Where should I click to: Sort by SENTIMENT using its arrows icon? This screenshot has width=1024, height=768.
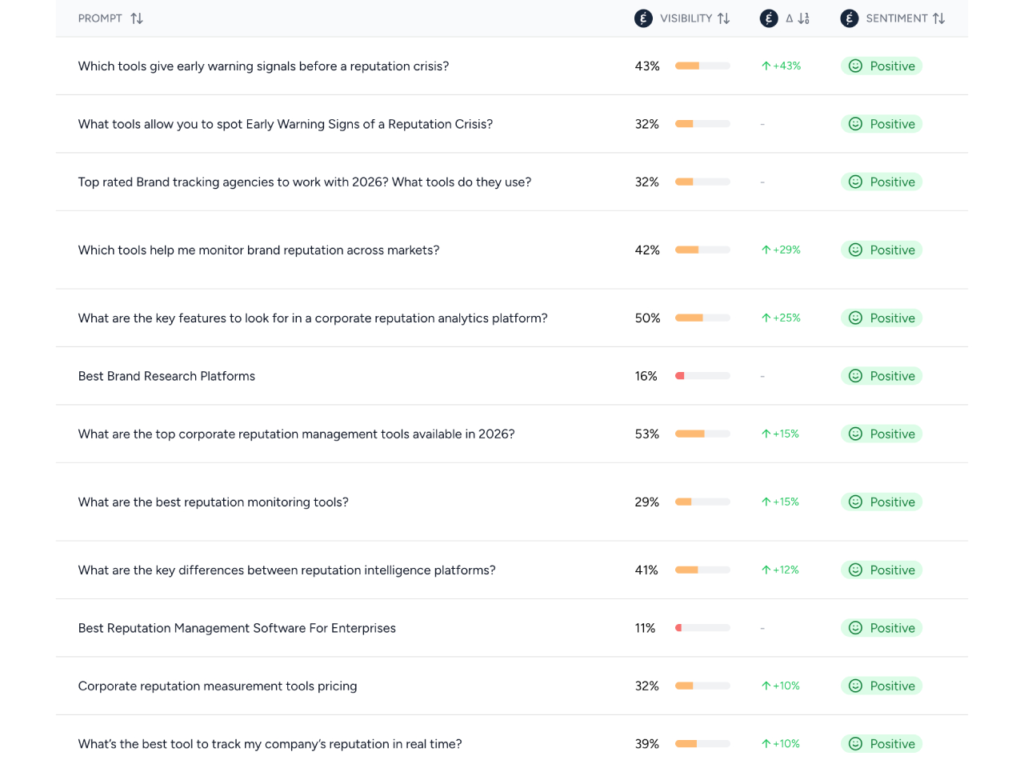click(x=938, y=18)
